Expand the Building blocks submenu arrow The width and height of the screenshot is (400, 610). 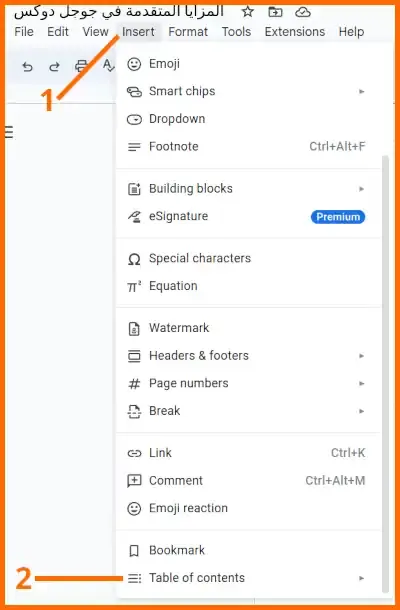tap(362, 189)
